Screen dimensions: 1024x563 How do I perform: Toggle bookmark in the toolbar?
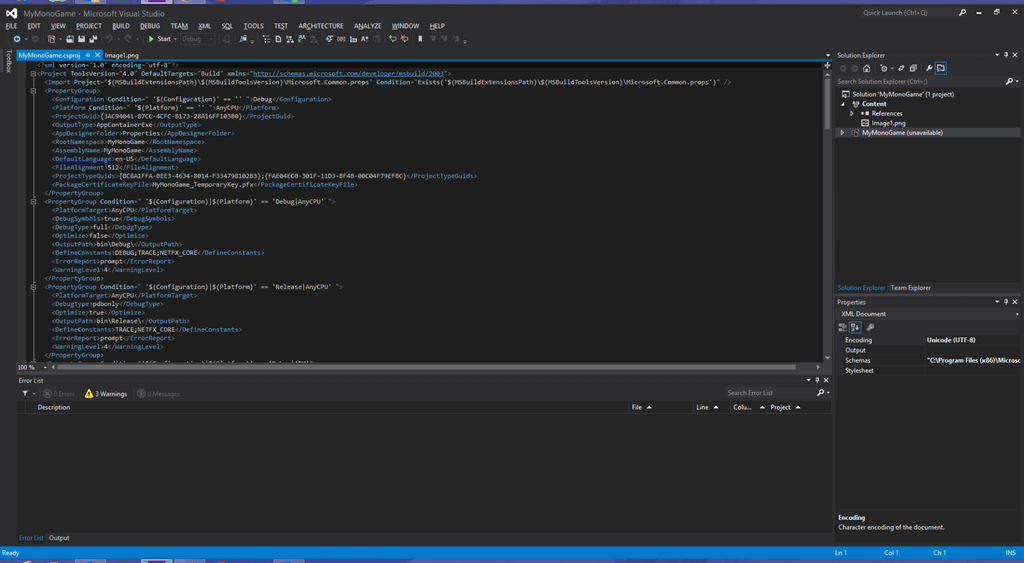click(x=420, y=39)
